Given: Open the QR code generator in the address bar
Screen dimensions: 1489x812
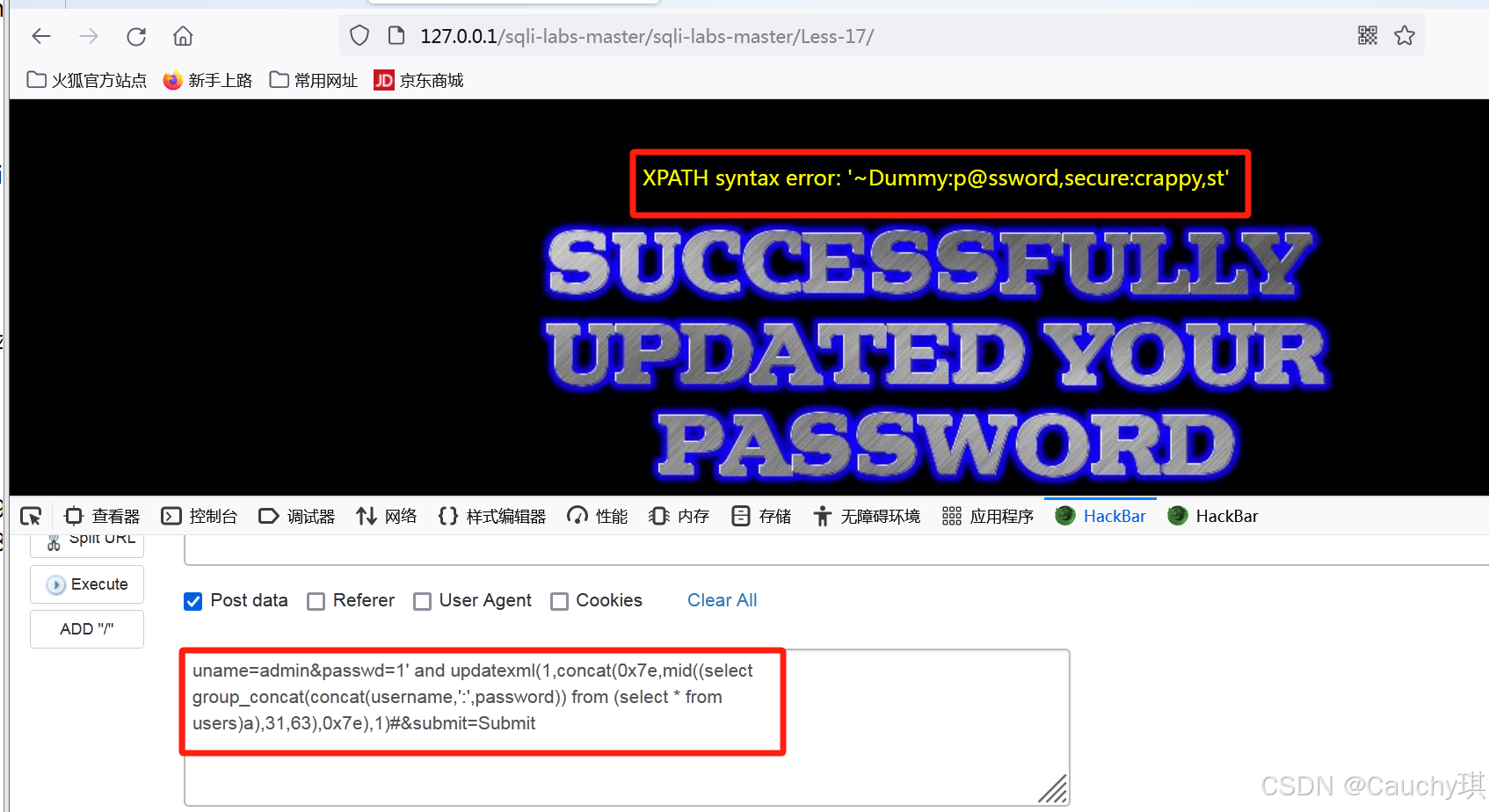Looking at the screenshot, I should tap(1367, 36).
